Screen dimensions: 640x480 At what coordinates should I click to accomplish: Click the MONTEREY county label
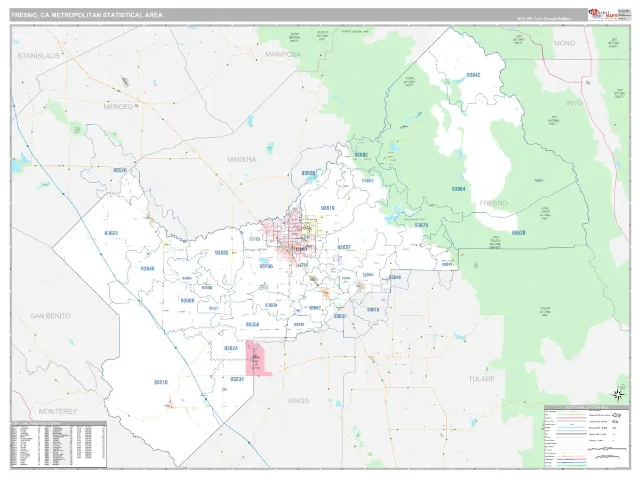58,411
